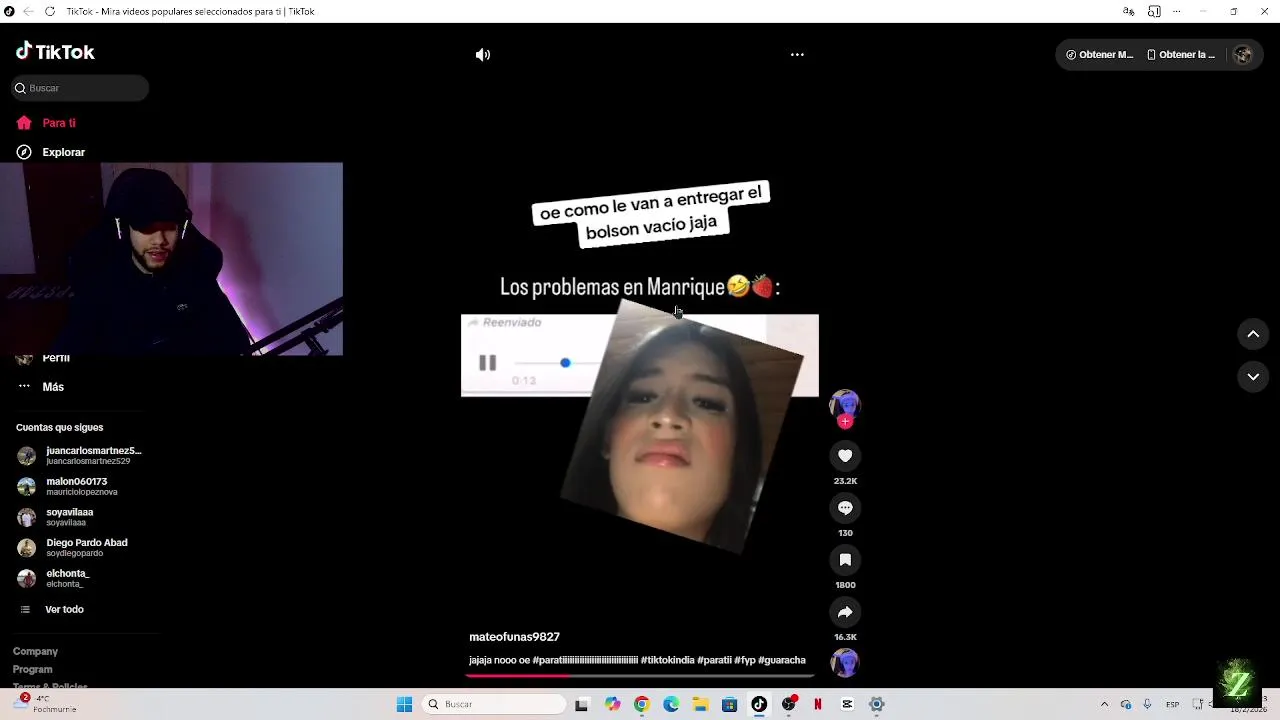
Task: Open the OBS Studio taskbar icon
Action: tap(789, 705)
